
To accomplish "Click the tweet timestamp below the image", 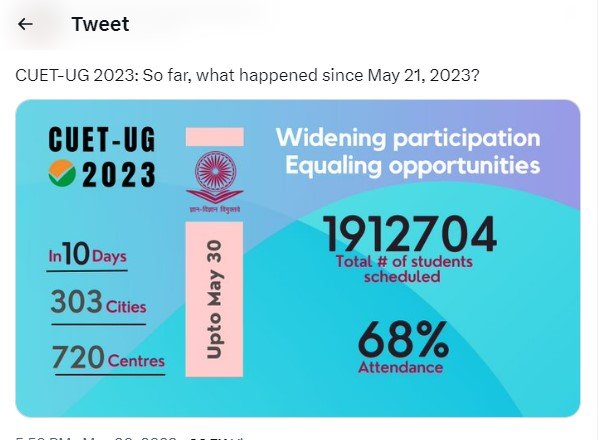I will 90,436.
